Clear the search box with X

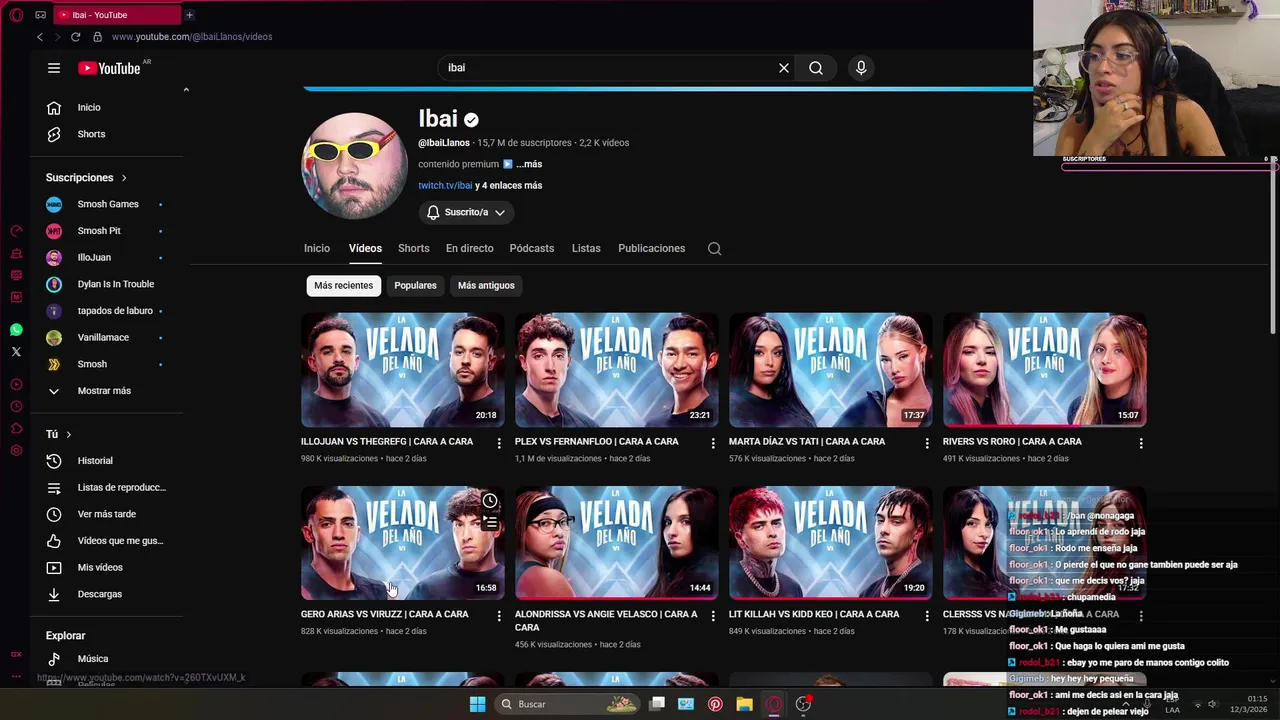click(x=784, y=68)
